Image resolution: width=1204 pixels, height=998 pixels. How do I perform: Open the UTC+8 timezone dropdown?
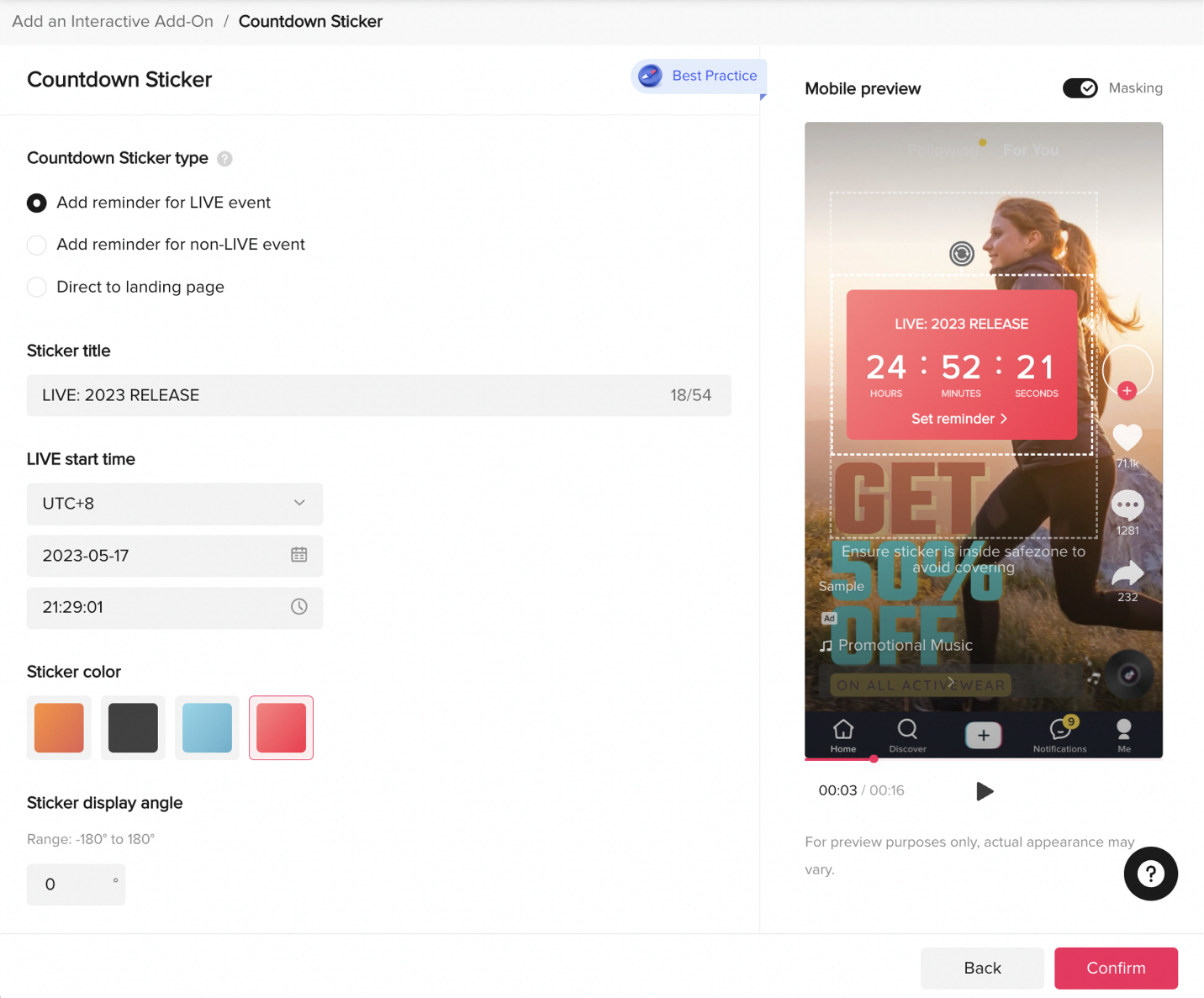pyautogui.click(x=174, y=504)
